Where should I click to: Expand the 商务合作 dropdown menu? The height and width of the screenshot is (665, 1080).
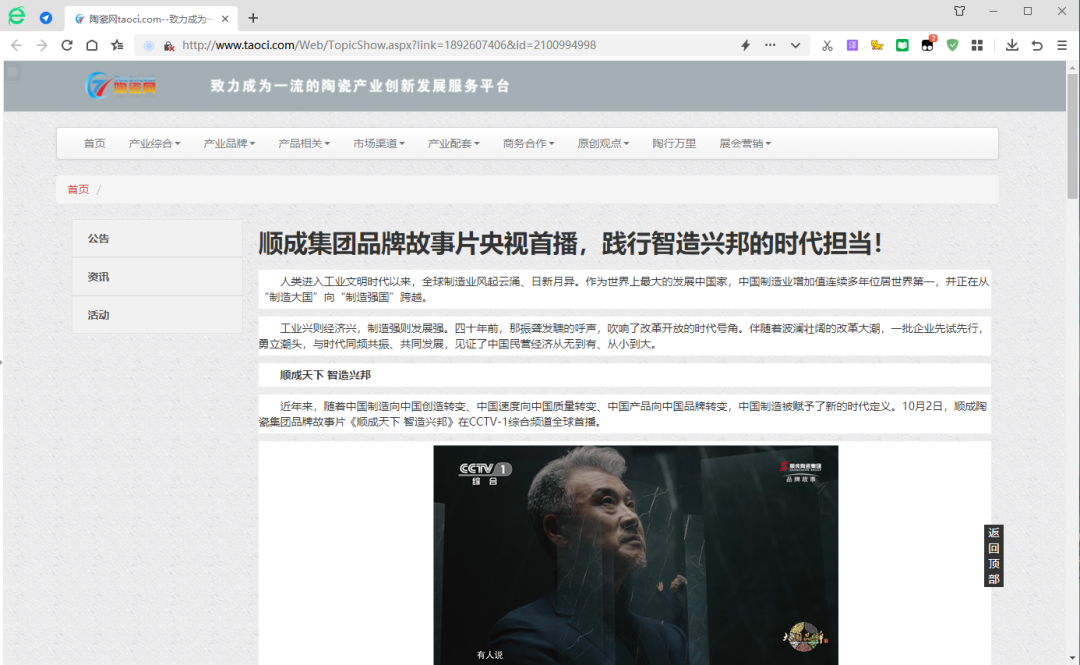point(528,143)
